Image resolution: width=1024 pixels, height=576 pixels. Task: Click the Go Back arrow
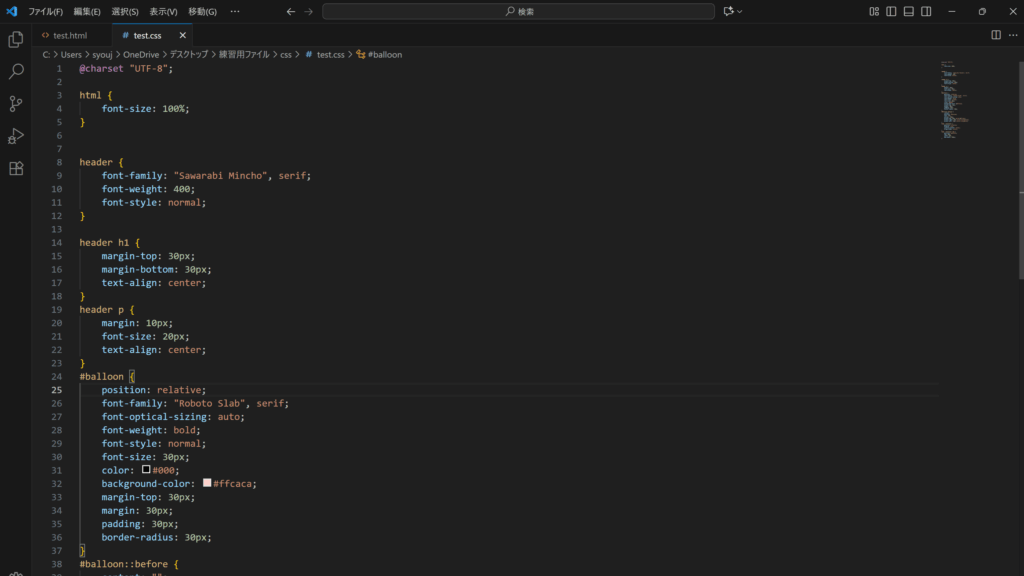(290, 12)
